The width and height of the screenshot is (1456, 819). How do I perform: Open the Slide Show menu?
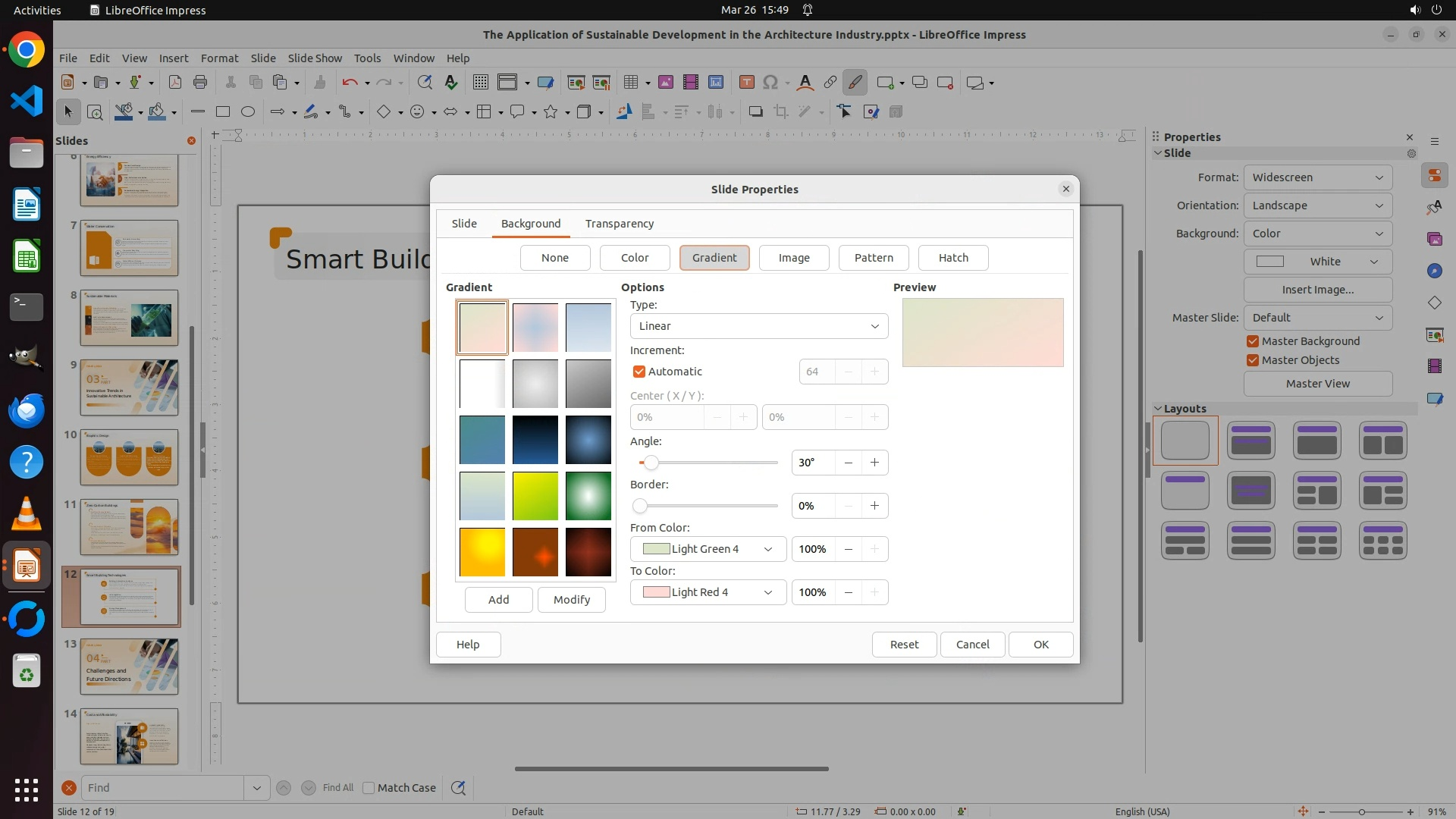[x=315, y=58]
